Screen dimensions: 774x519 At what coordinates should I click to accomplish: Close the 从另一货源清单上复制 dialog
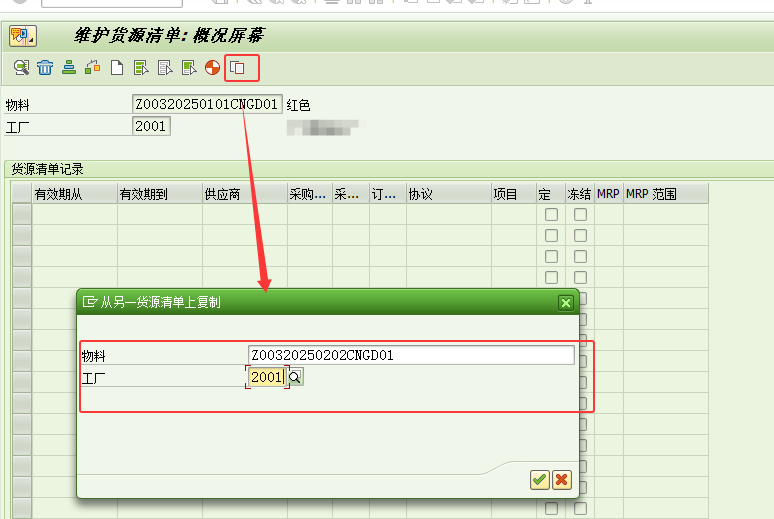click(566, 302)
